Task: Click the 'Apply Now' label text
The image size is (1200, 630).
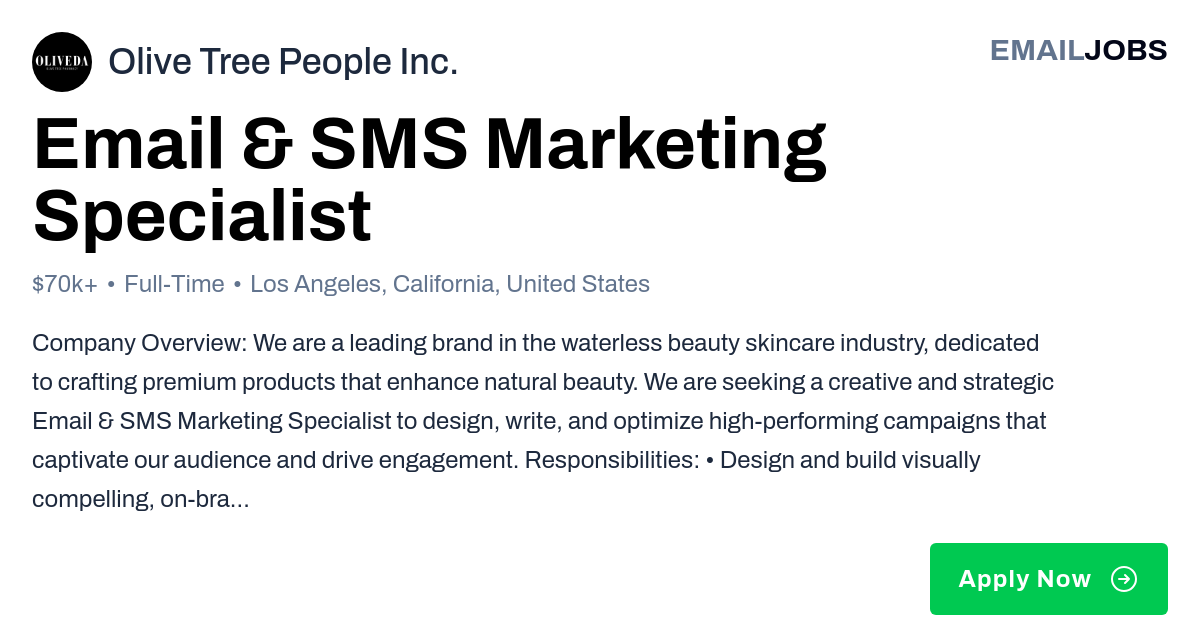Action: [x=1025, y=579]
